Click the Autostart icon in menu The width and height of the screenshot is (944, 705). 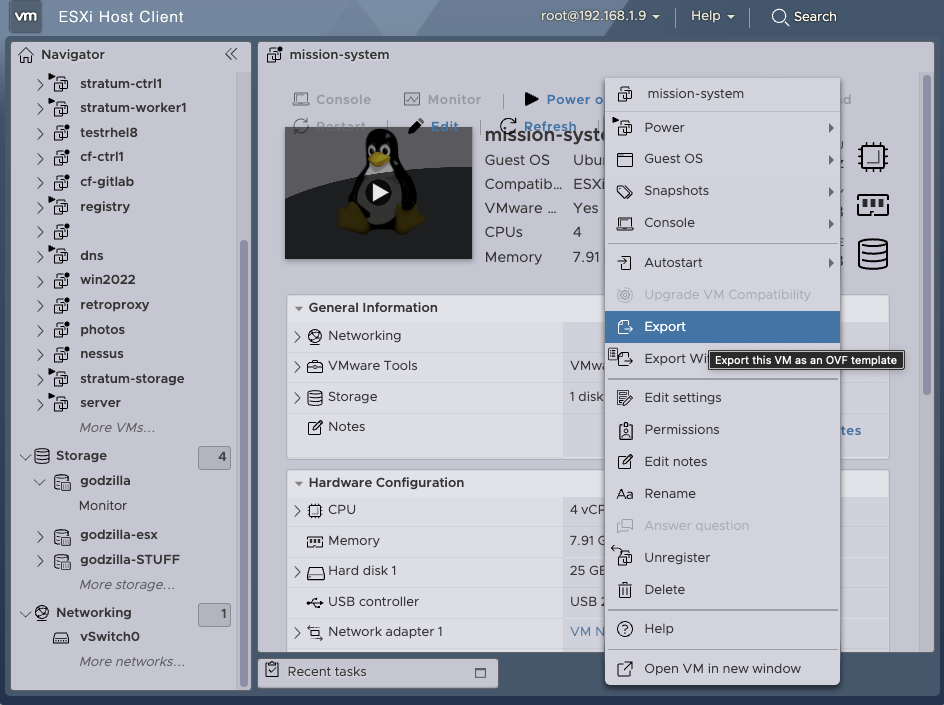tap(625, 263)
